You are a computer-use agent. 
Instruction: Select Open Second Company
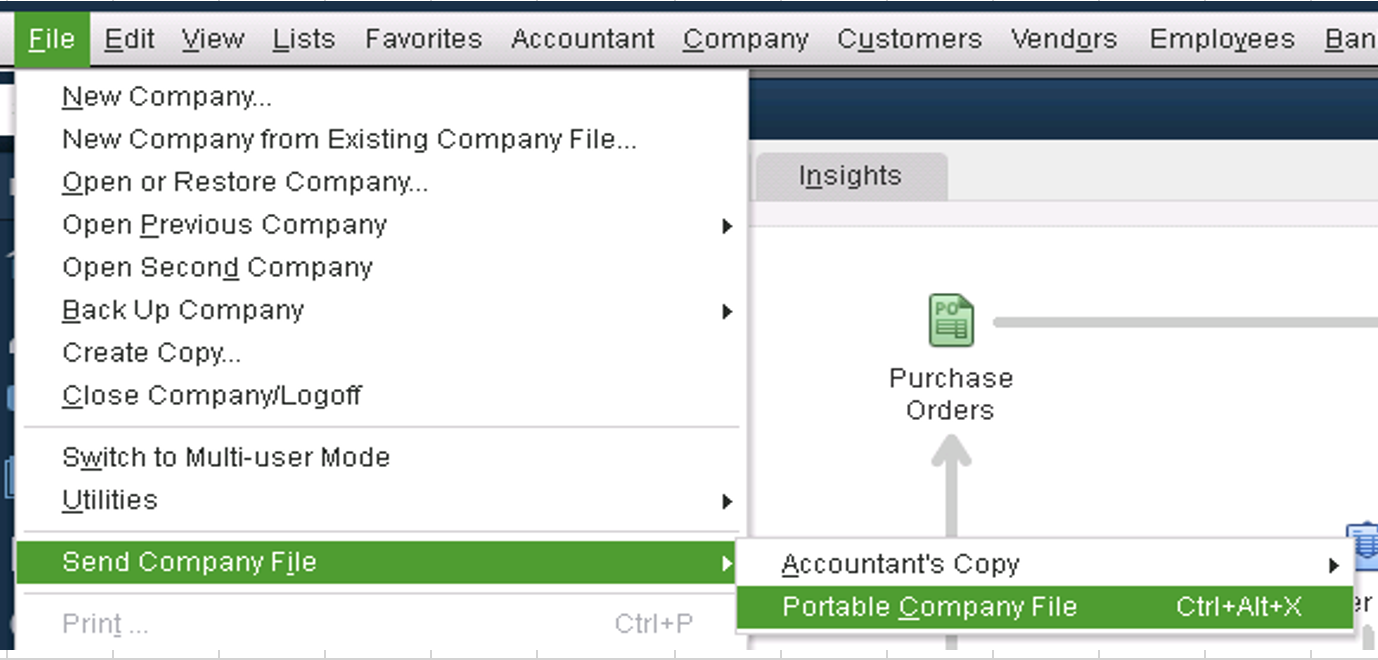(217, 267)
